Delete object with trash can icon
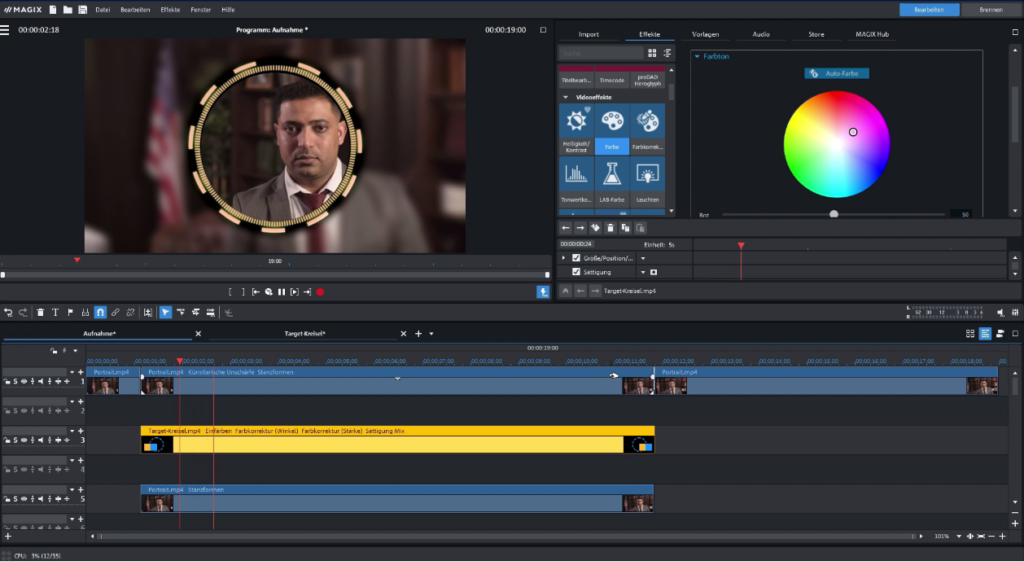 [40, 312]
